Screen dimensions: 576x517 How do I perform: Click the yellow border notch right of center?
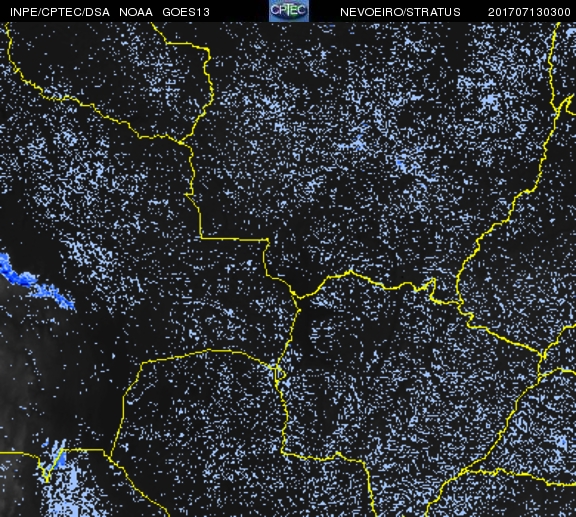coord(433,288)
